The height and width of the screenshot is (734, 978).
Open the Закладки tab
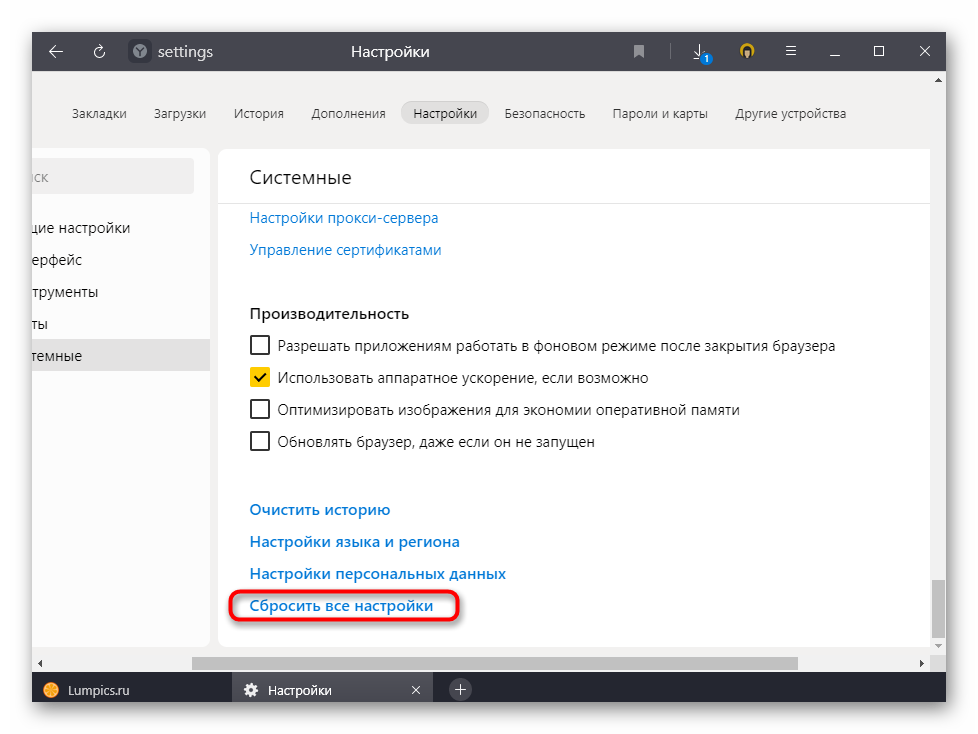click(99, 113)
